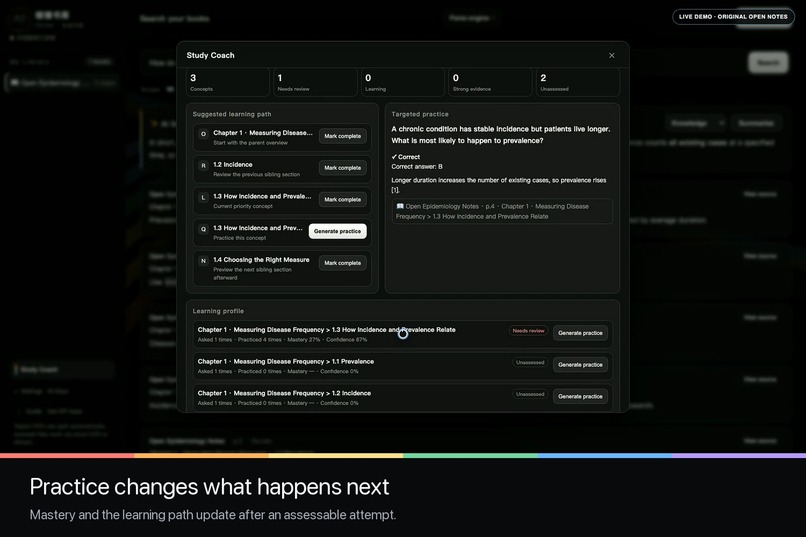806x537 pixels.
Task: Click the R icon beside 1.2 Incidence
Action: pos(203,165)
